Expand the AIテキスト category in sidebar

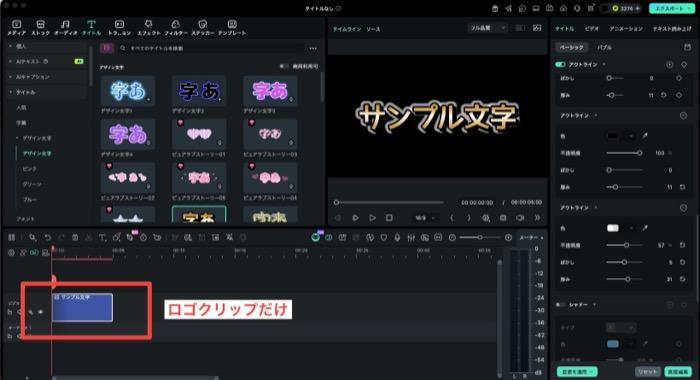(x=10, y=61)
